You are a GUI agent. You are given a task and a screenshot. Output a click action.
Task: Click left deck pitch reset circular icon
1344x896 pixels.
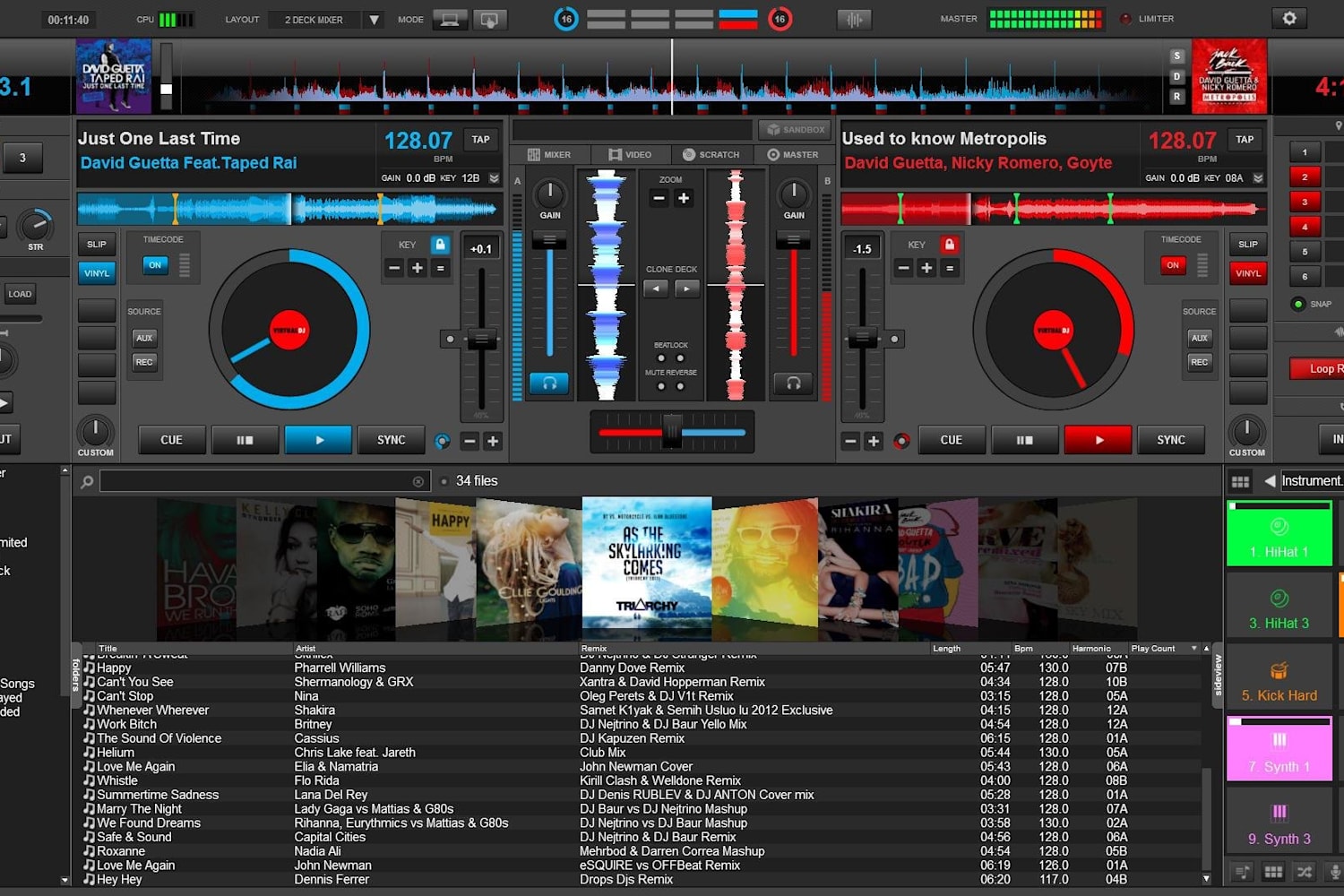442,441
